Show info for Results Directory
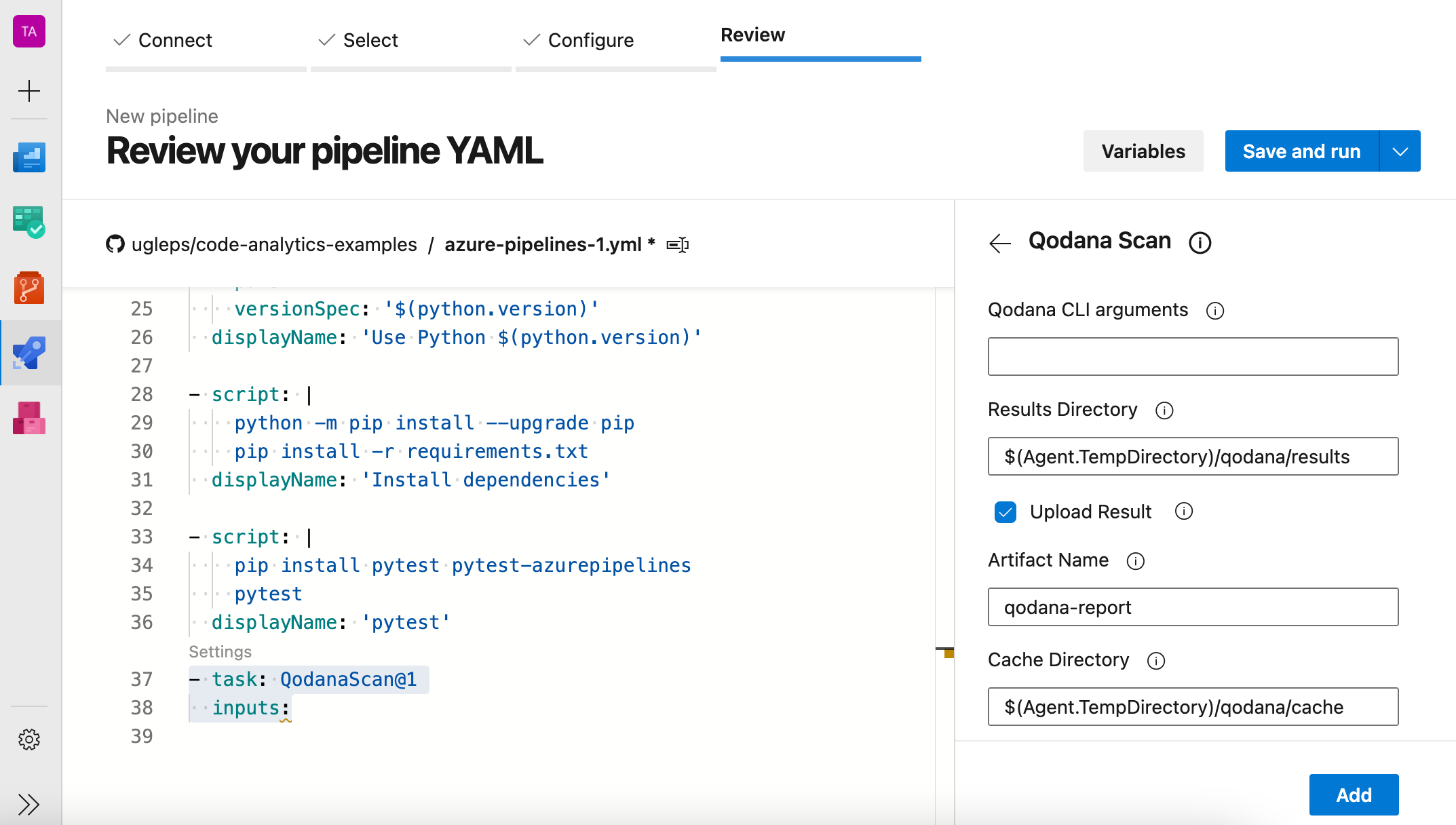Viewport: 1456px width, 825px height. click(x=1164, y=410)
